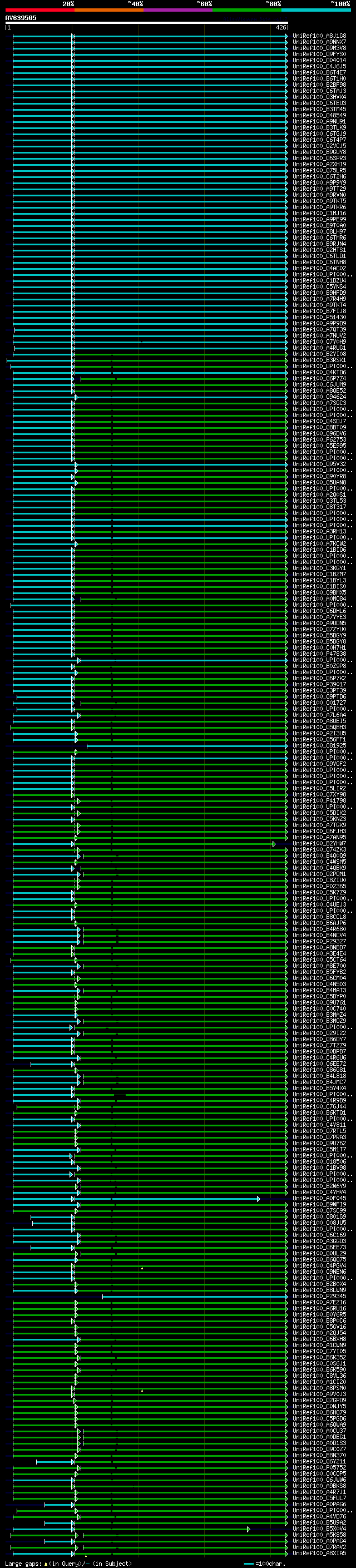The width and height of the screenshot is (356, 1568).
Task: Select UniRef100_P29345 entry
Action: pyautogui.click(x=319, y=1296)
